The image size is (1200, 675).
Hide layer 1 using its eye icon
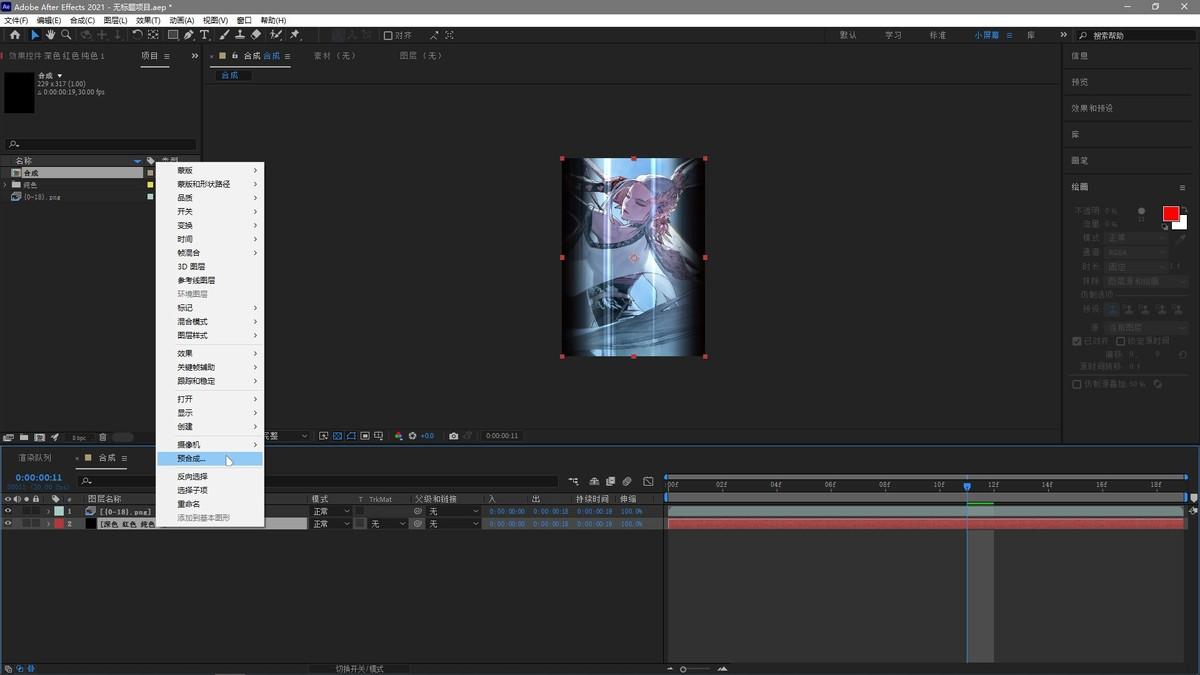(8, 511)
